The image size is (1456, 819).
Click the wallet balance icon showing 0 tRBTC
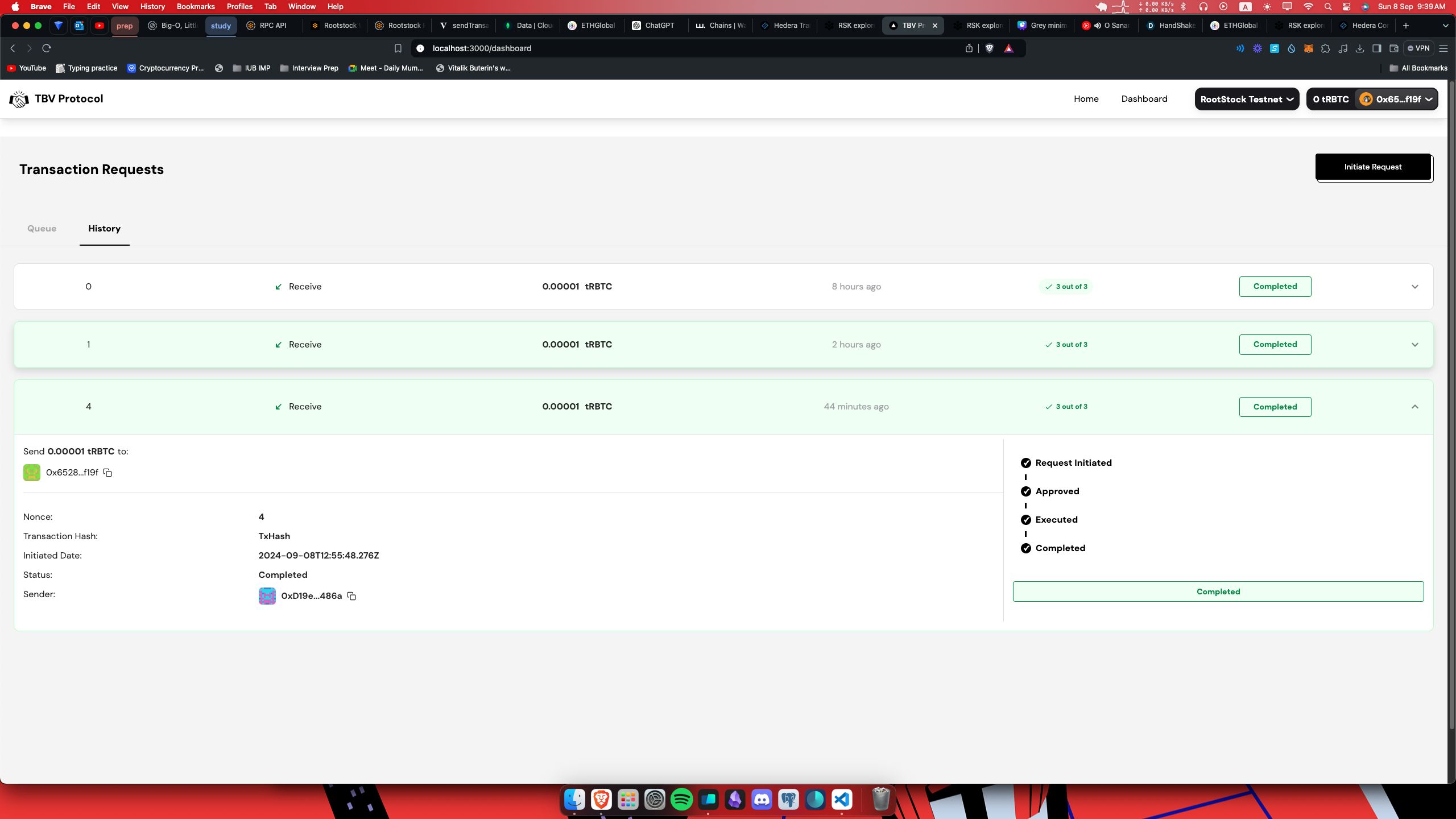[x=1331, y=99]
